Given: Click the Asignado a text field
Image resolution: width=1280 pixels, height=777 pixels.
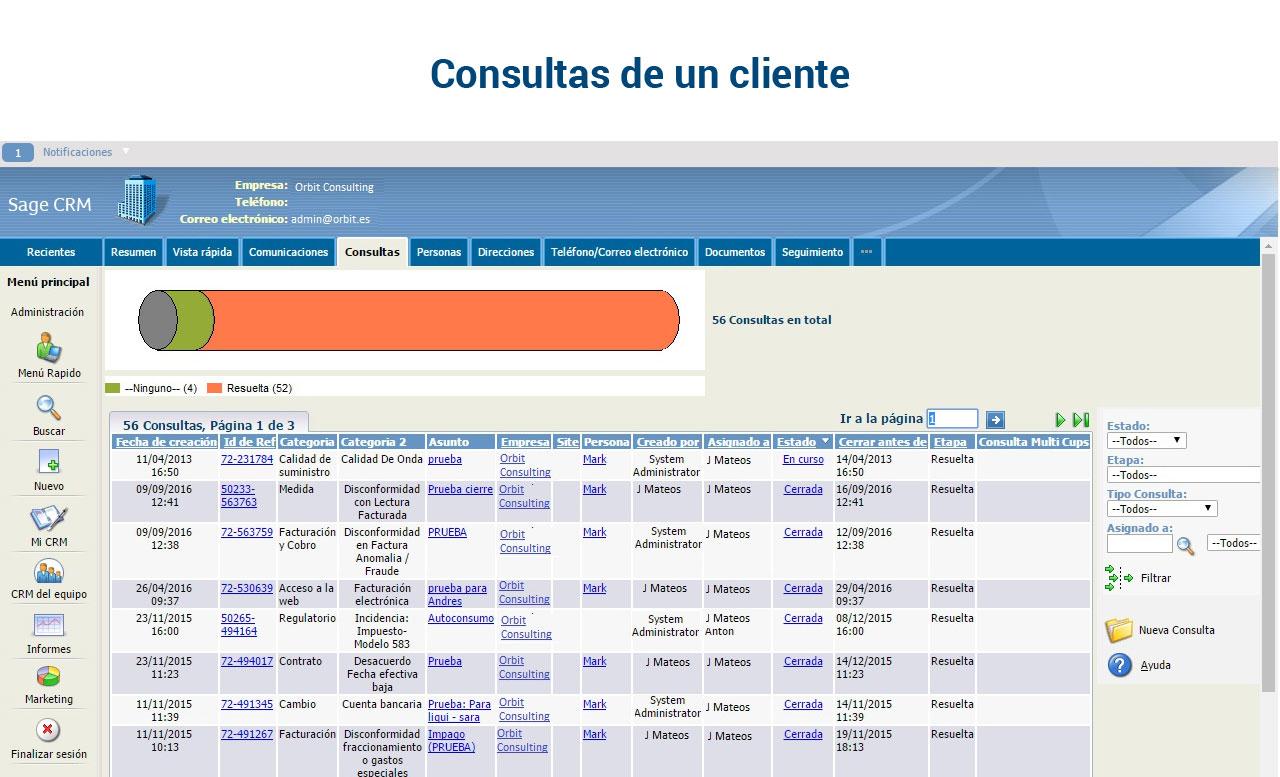Looking at the screenshot, I should coord(1139,544).
